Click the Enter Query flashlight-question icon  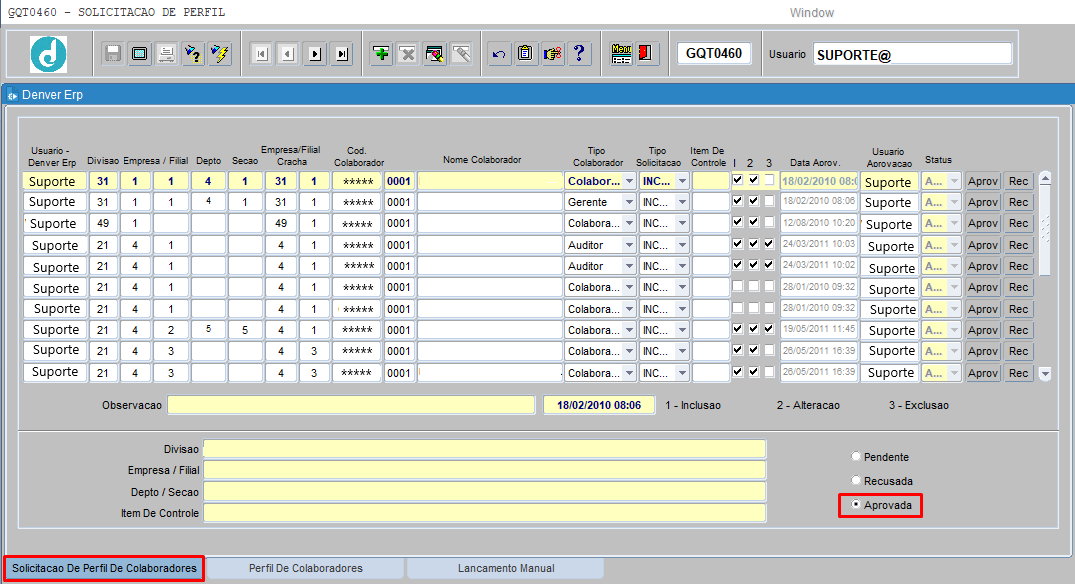[193, 53]
